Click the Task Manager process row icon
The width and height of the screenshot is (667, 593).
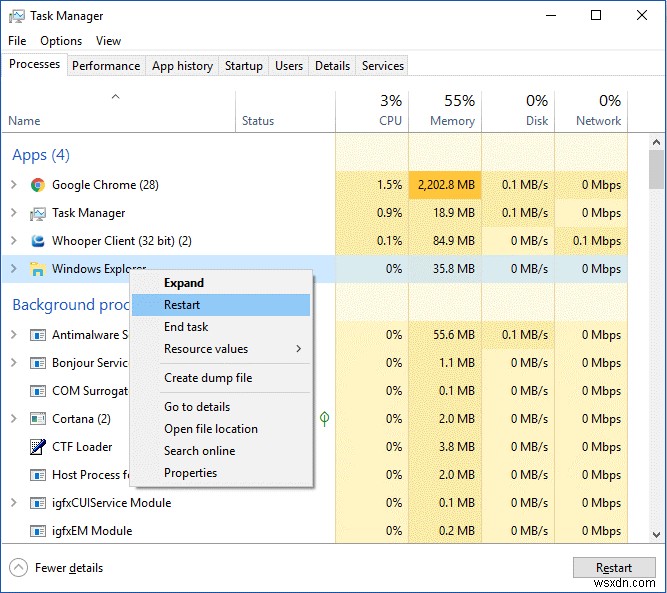(x=38, y=213)
